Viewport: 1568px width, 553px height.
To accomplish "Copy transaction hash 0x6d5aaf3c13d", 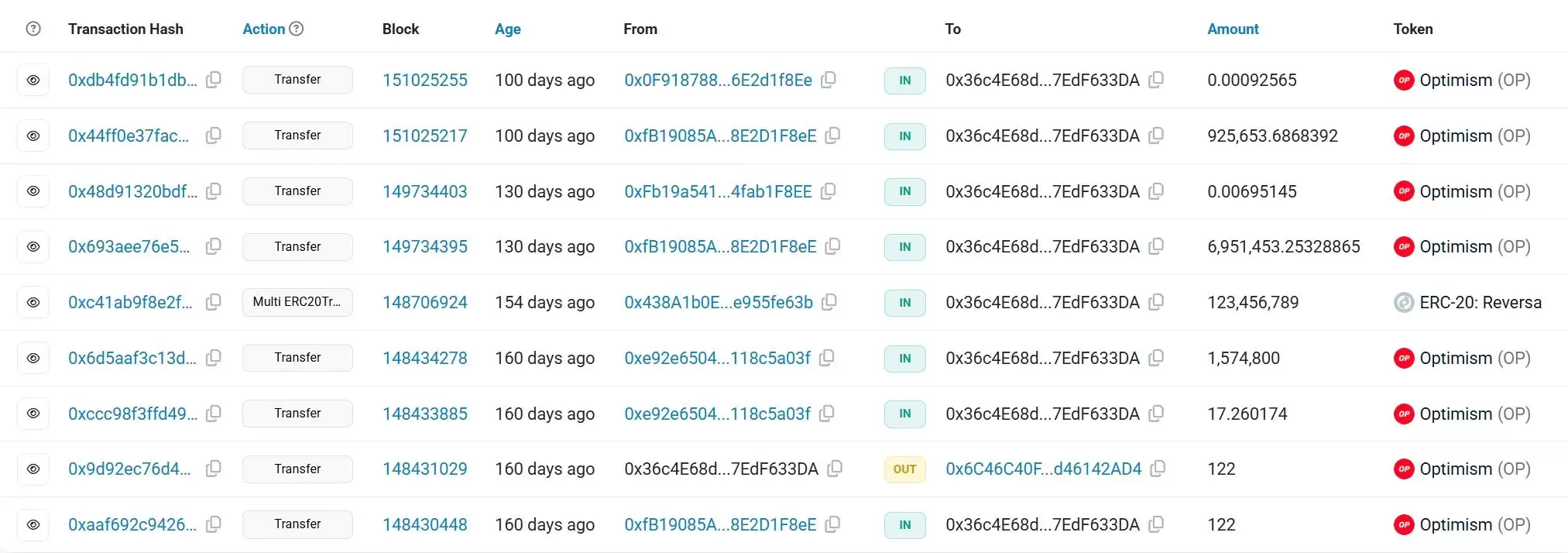I will pyautogui.click(x=214, y=358).
